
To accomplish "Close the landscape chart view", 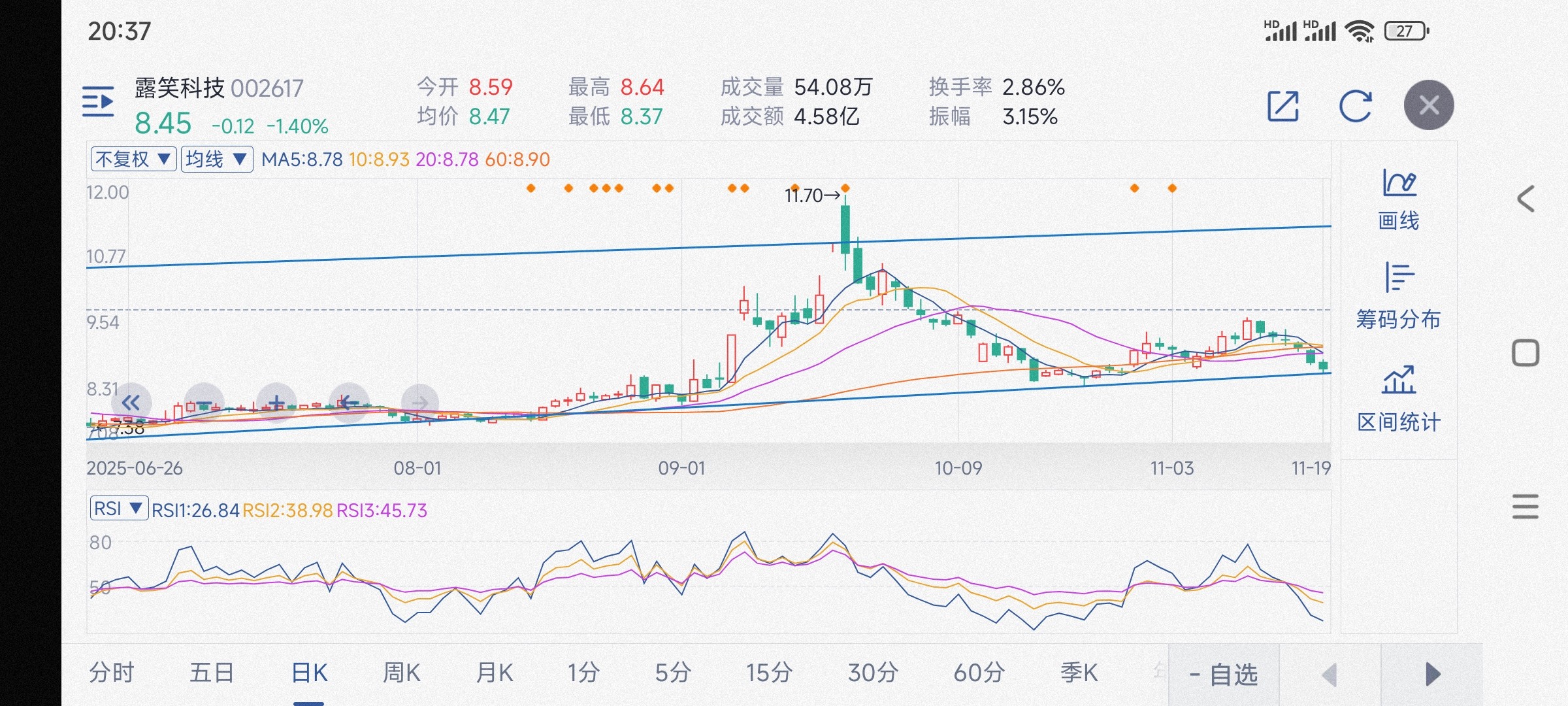I will pos(1429,105).
